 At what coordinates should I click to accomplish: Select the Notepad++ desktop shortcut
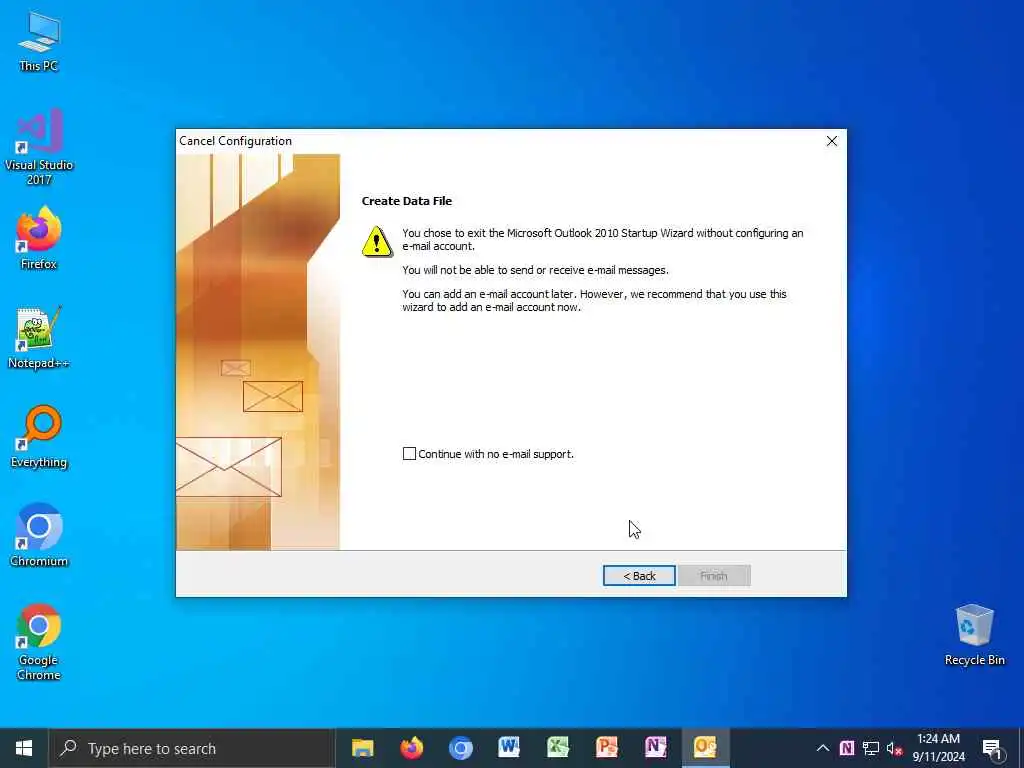(39, 338)
